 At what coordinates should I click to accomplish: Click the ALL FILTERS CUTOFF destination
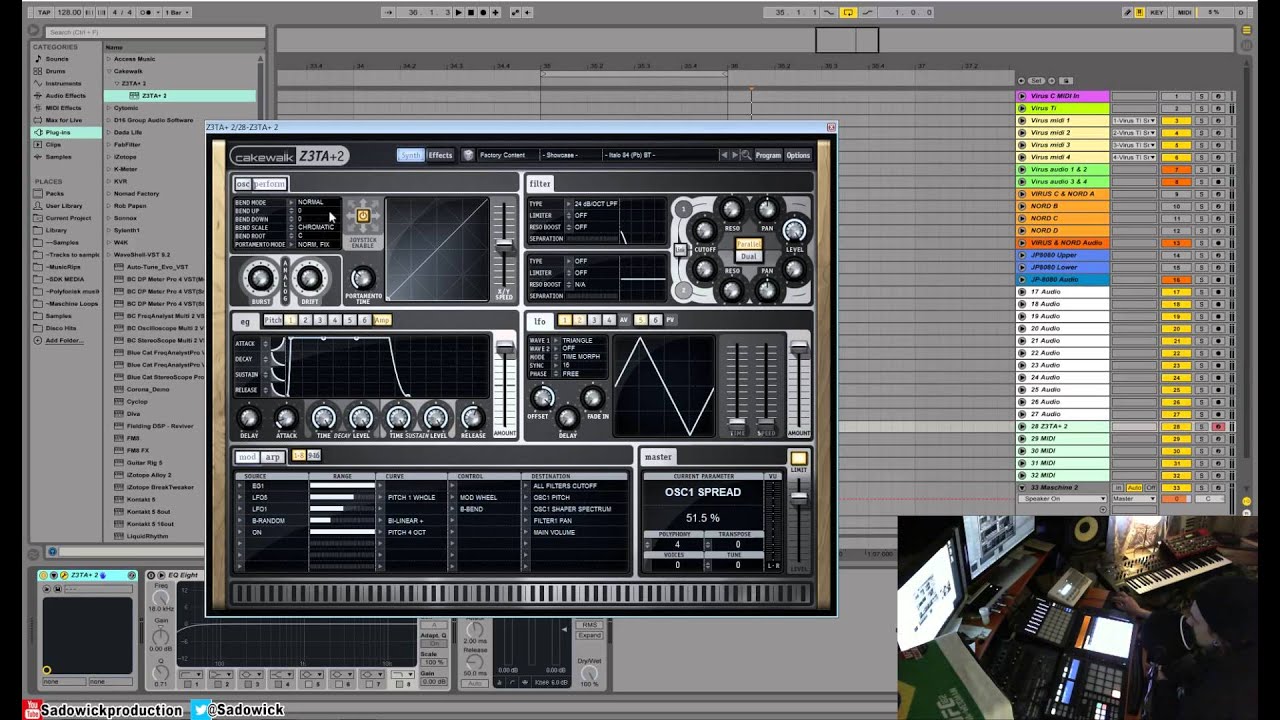tap(565, 486)
